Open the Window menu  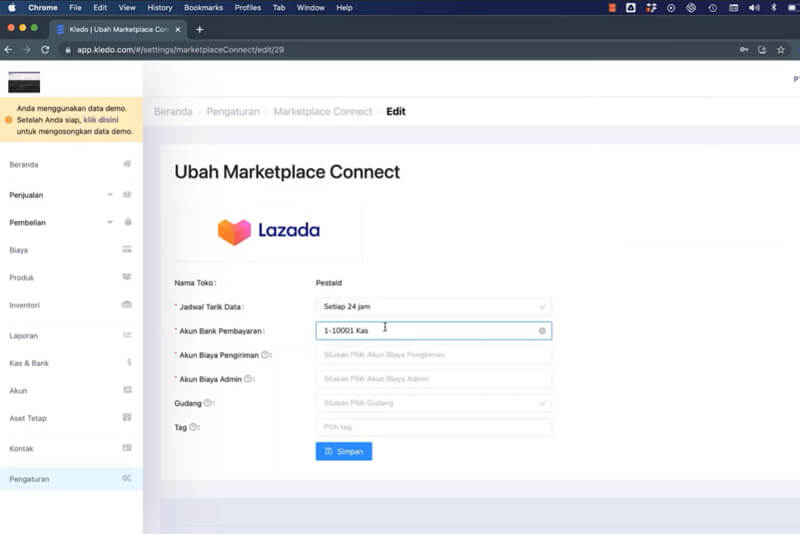tap(311, 8)
